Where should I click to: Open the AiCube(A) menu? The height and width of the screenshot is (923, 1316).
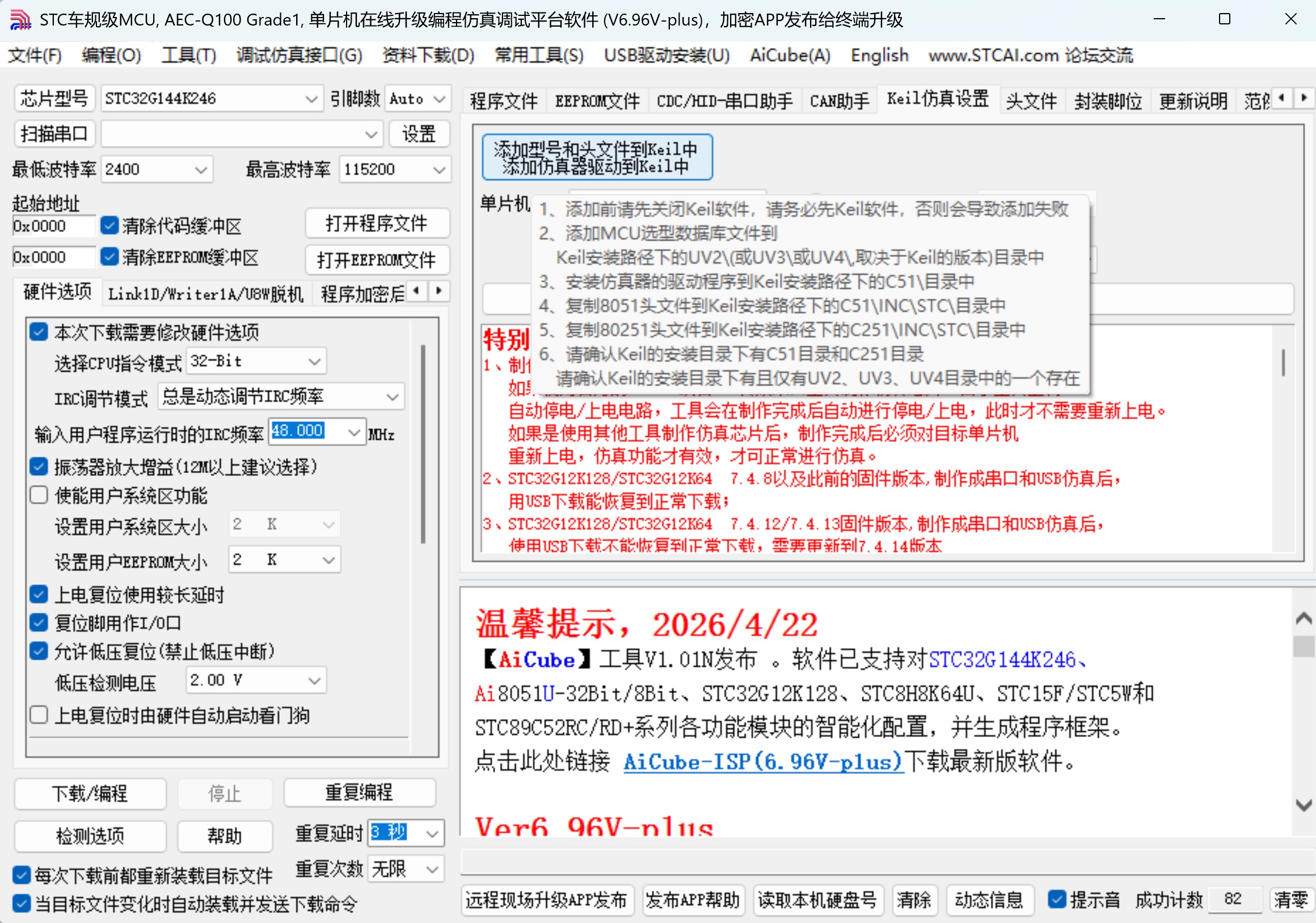coord(790,55)
